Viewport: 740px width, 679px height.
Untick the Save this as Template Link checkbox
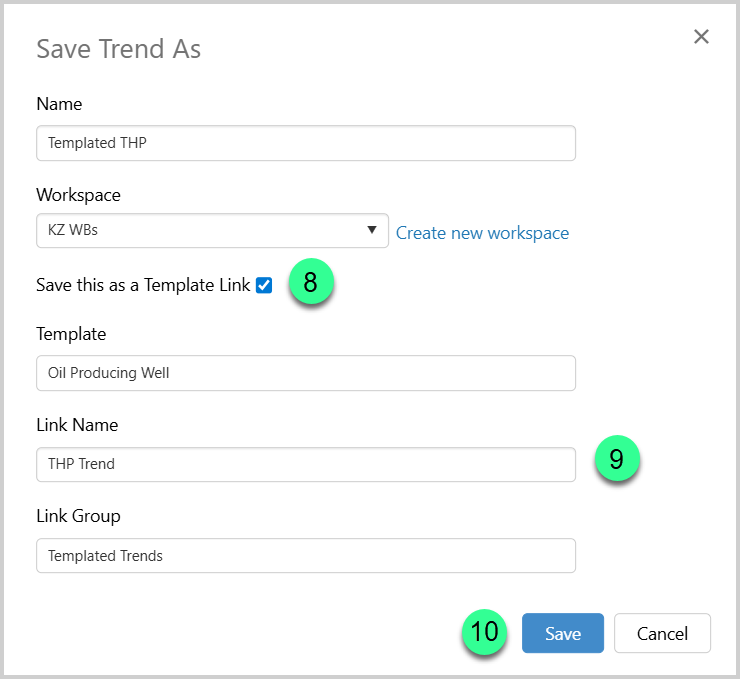coord(264,285)
